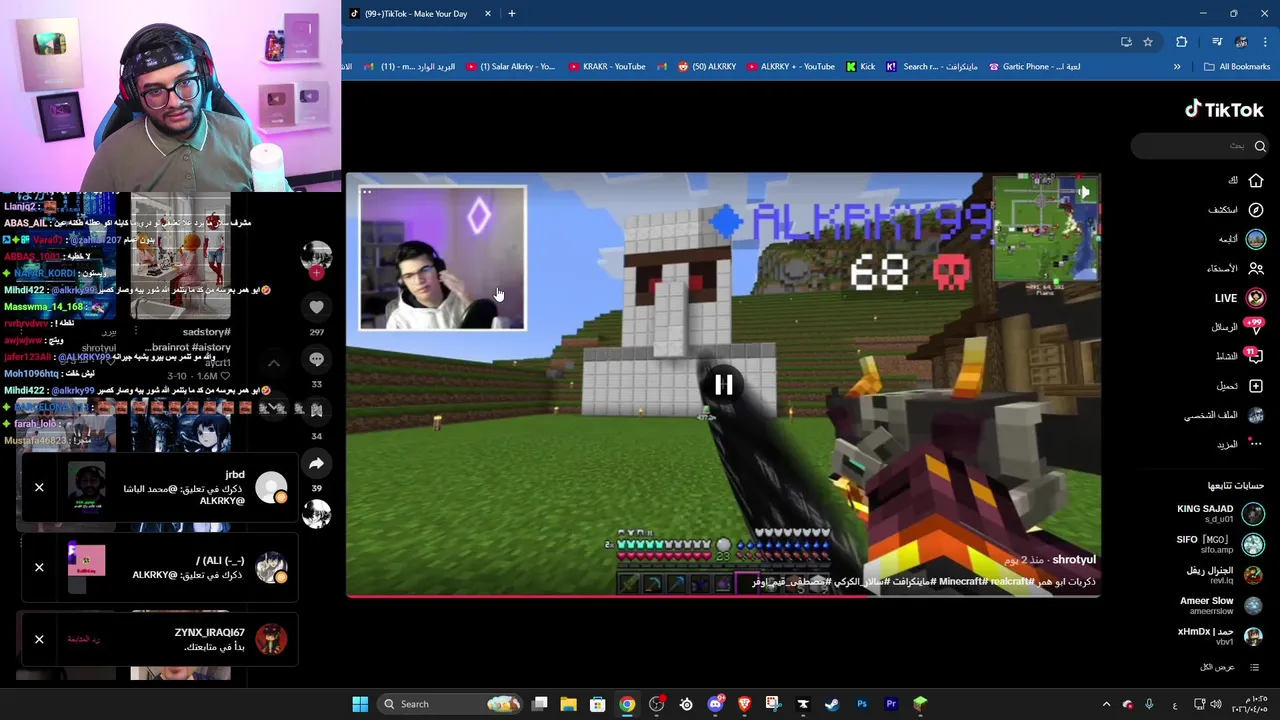
Task: Open xHmDx followed account
Action: (x=1218, y=636)
